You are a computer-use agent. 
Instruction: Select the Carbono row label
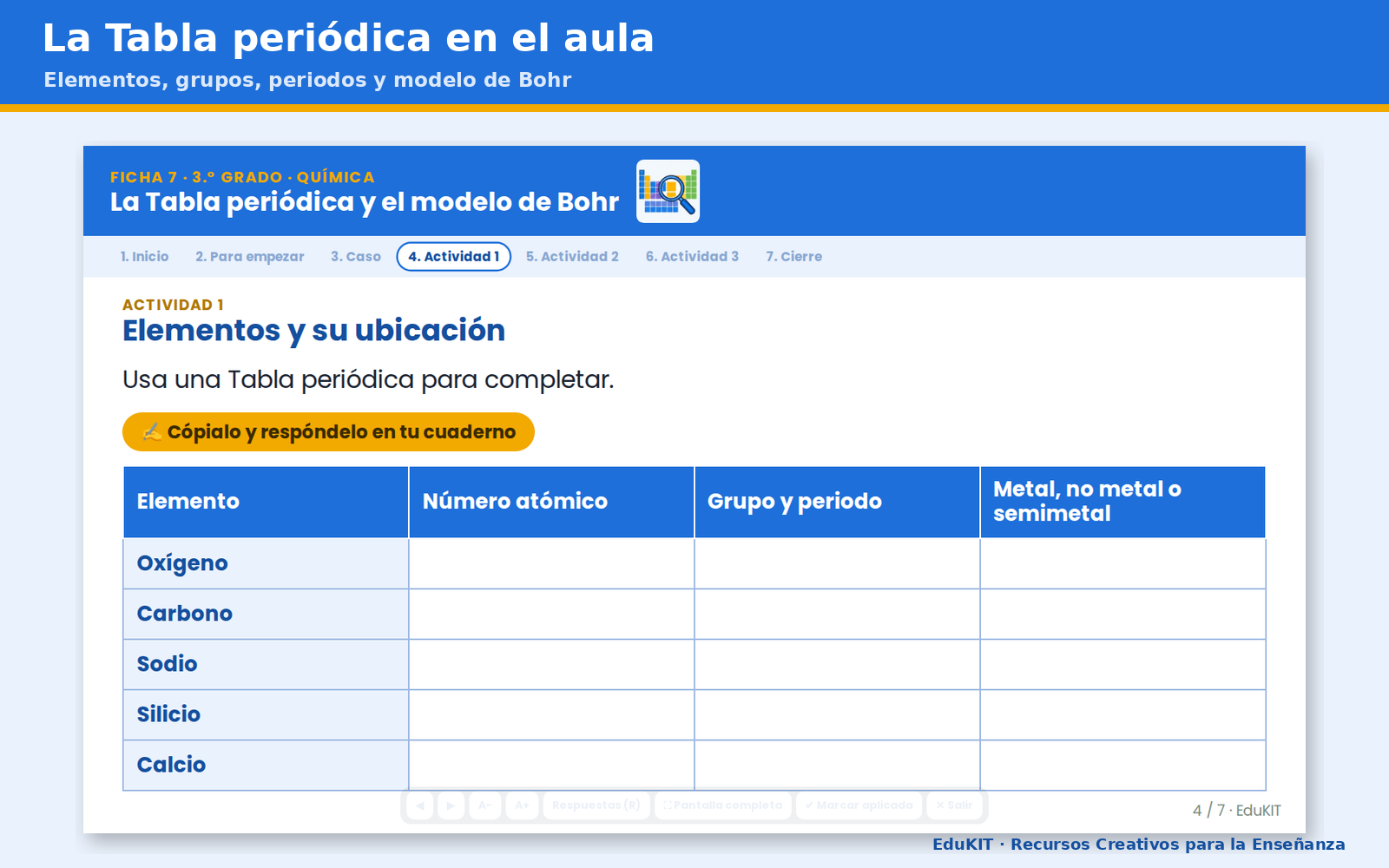(x=266, y=614)
